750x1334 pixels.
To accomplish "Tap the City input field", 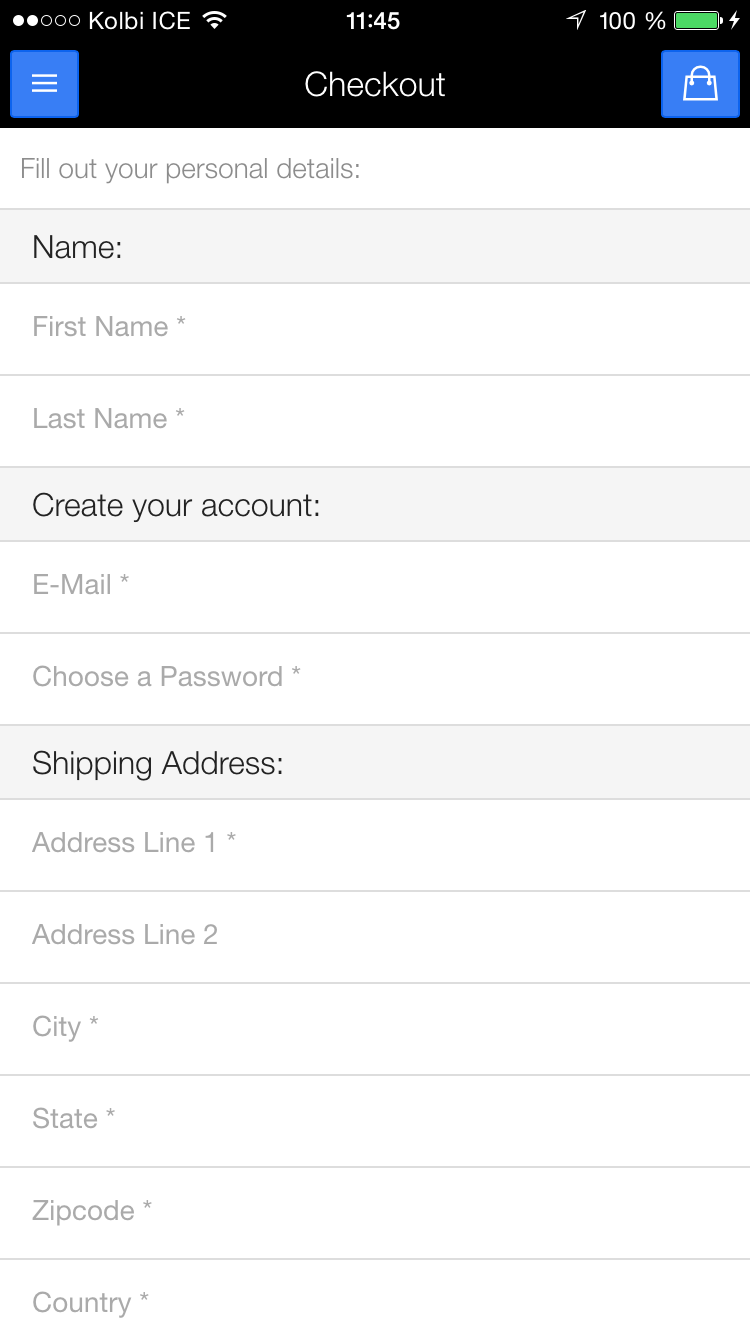I will pyautogui.click(x=375, y=1027).
